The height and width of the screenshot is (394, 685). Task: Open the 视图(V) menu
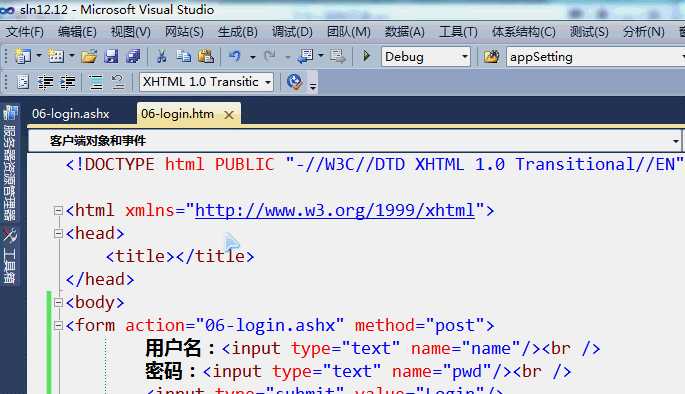pyautogui.click(x=131, y=31)
